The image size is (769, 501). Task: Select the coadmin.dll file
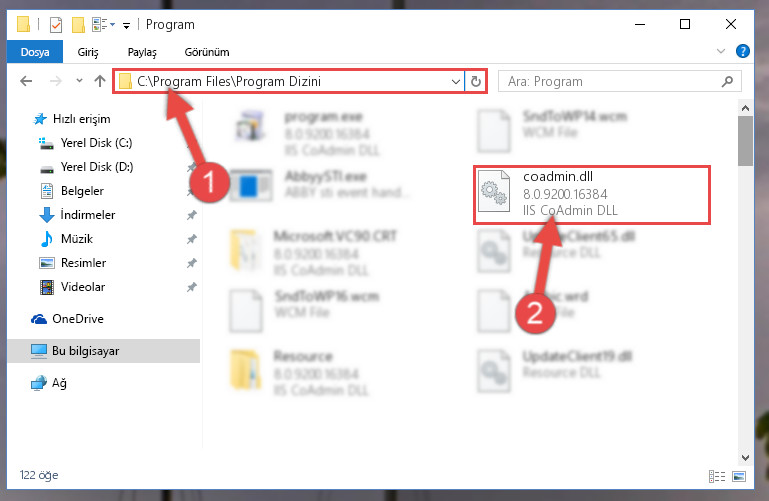point(591,195)
